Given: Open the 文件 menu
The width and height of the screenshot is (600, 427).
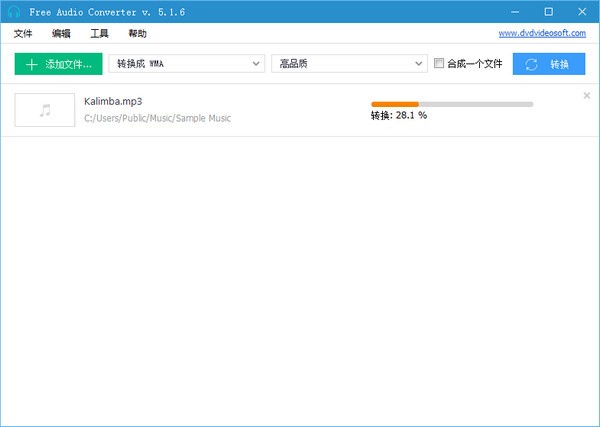Looking at the screenshot, I should point(23,33).
